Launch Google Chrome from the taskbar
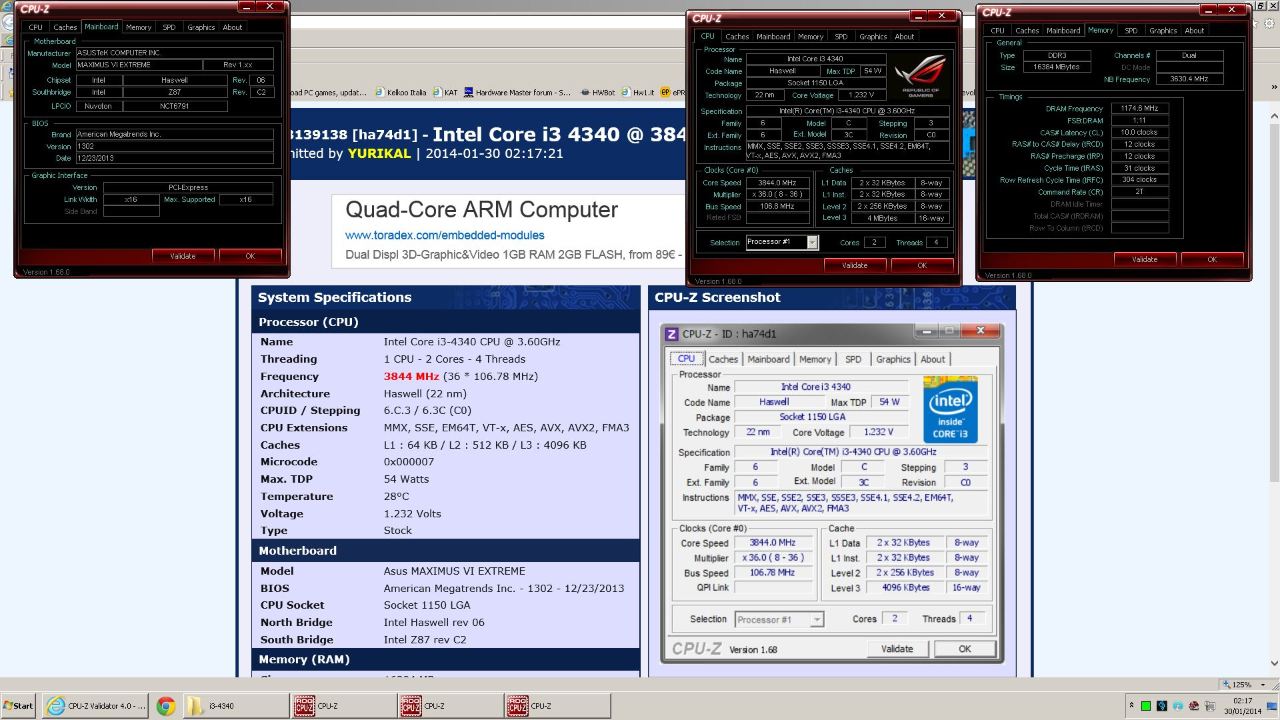 [166, 706]
